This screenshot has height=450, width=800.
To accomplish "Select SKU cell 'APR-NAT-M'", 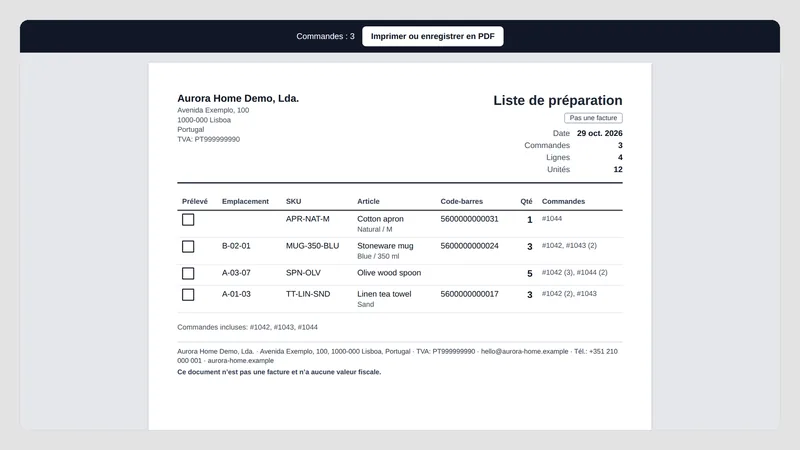I will 308,219.
